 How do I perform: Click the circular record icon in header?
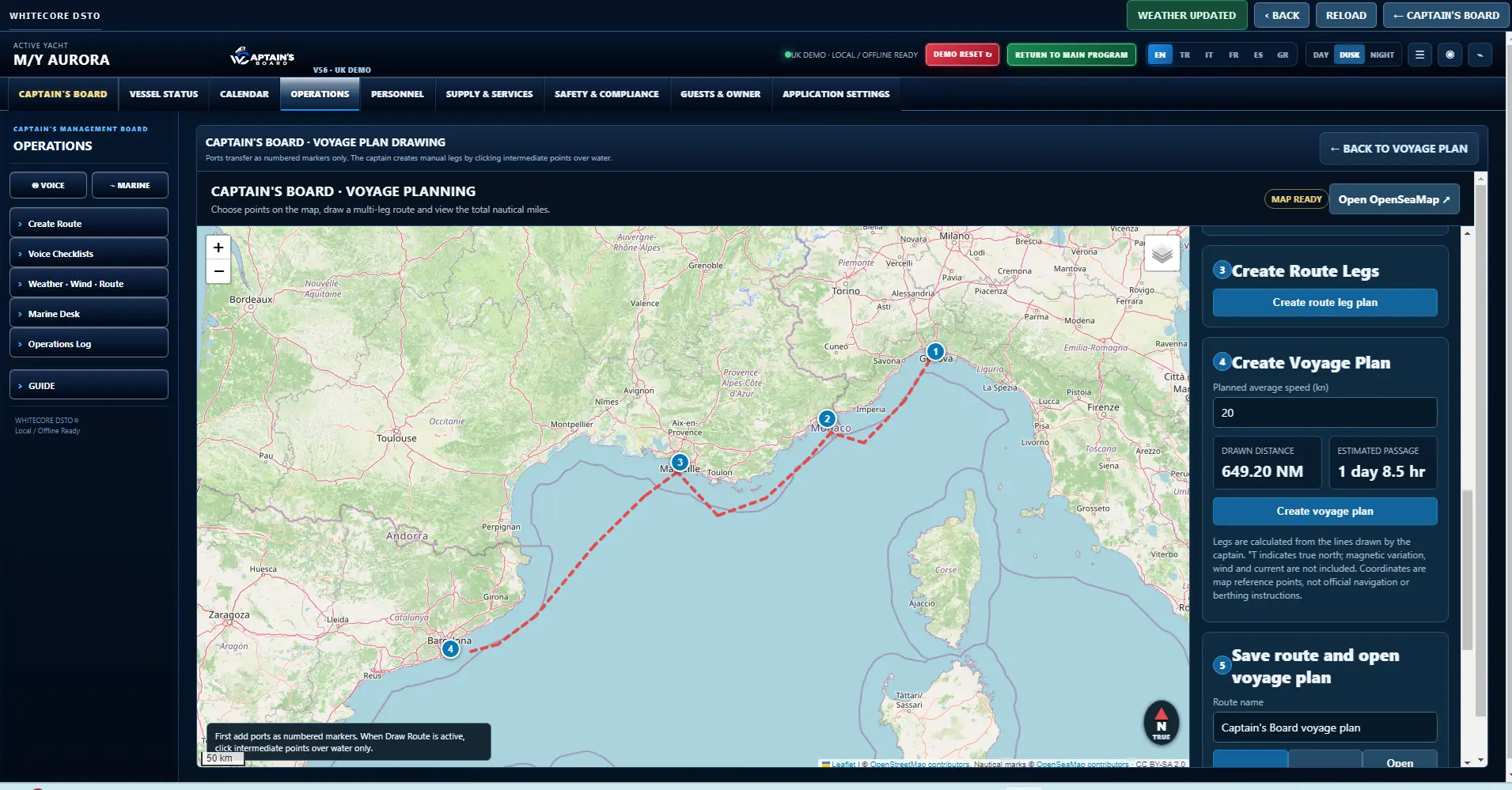1449,55
